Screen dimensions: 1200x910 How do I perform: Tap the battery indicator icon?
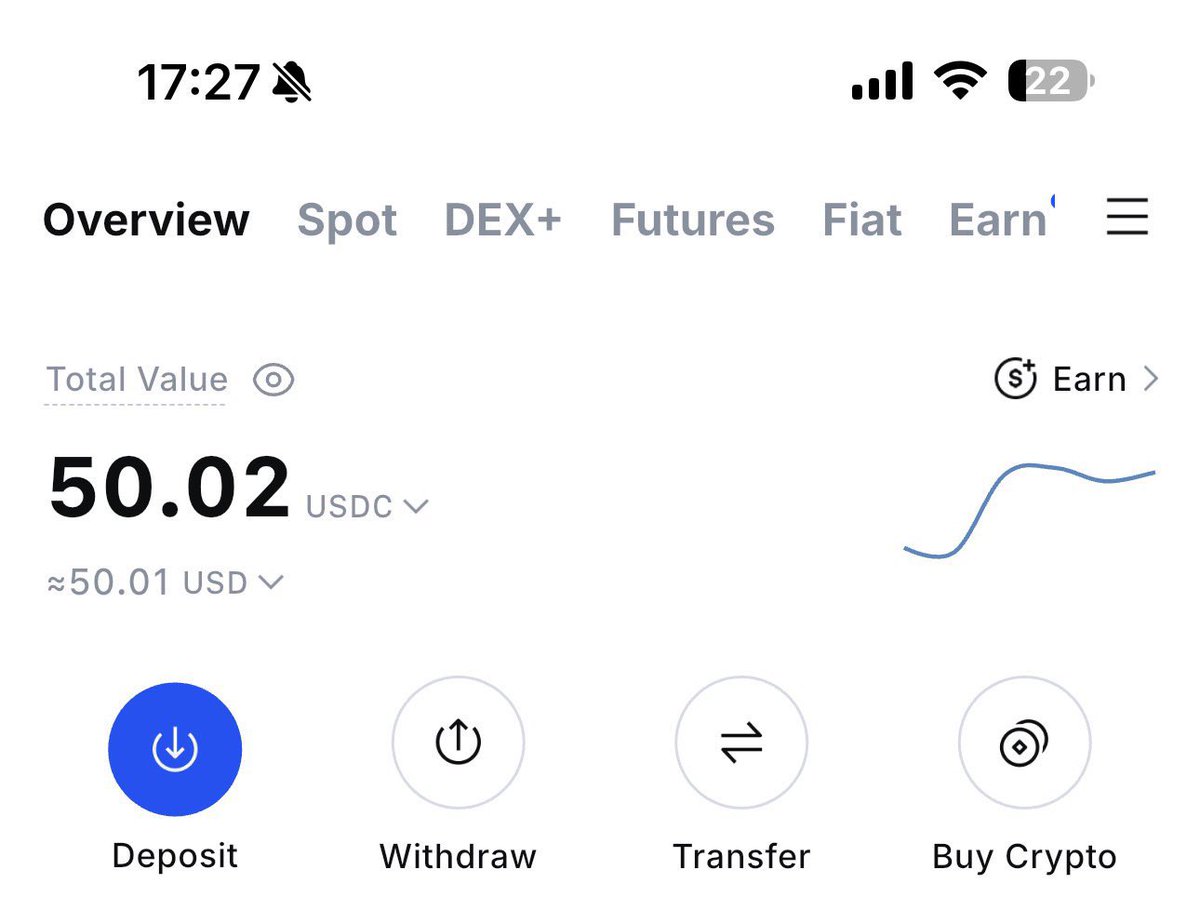click(1051, 80)
